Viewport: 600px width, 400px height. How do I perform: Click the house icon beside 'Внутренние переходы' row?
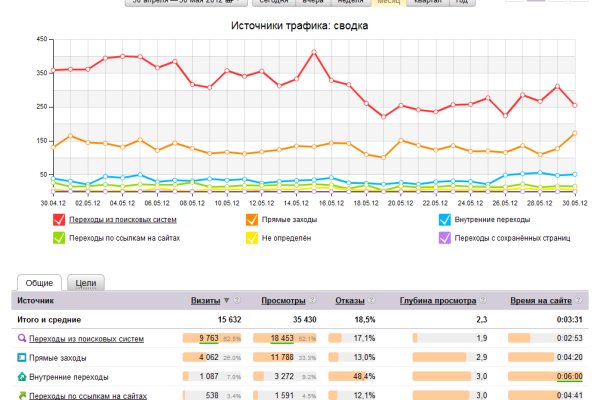click(x=21, y=376)
